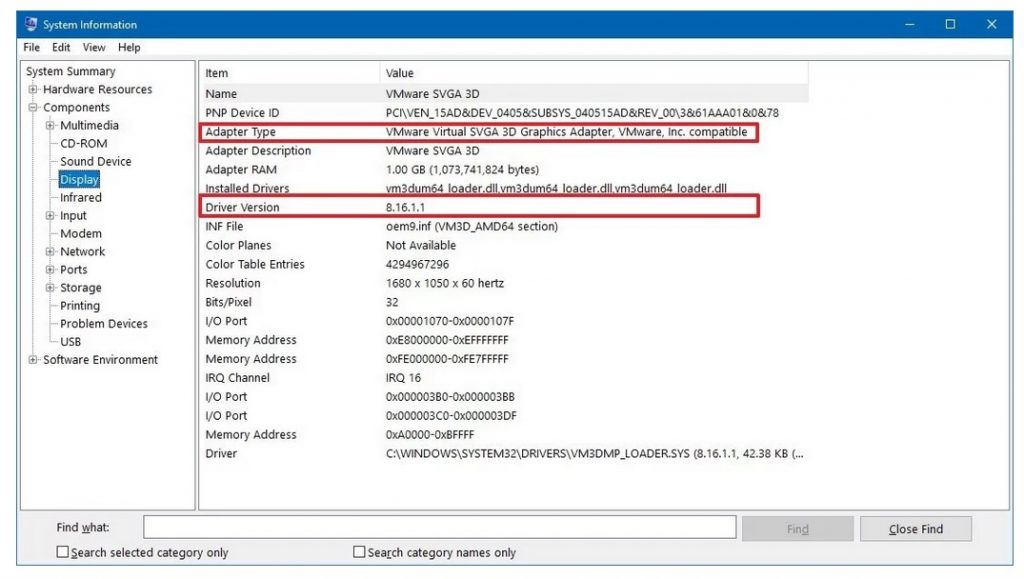This screenshot has height=579, width=1024.
Task: Open the Sound Device category
Action: [95, 161]
